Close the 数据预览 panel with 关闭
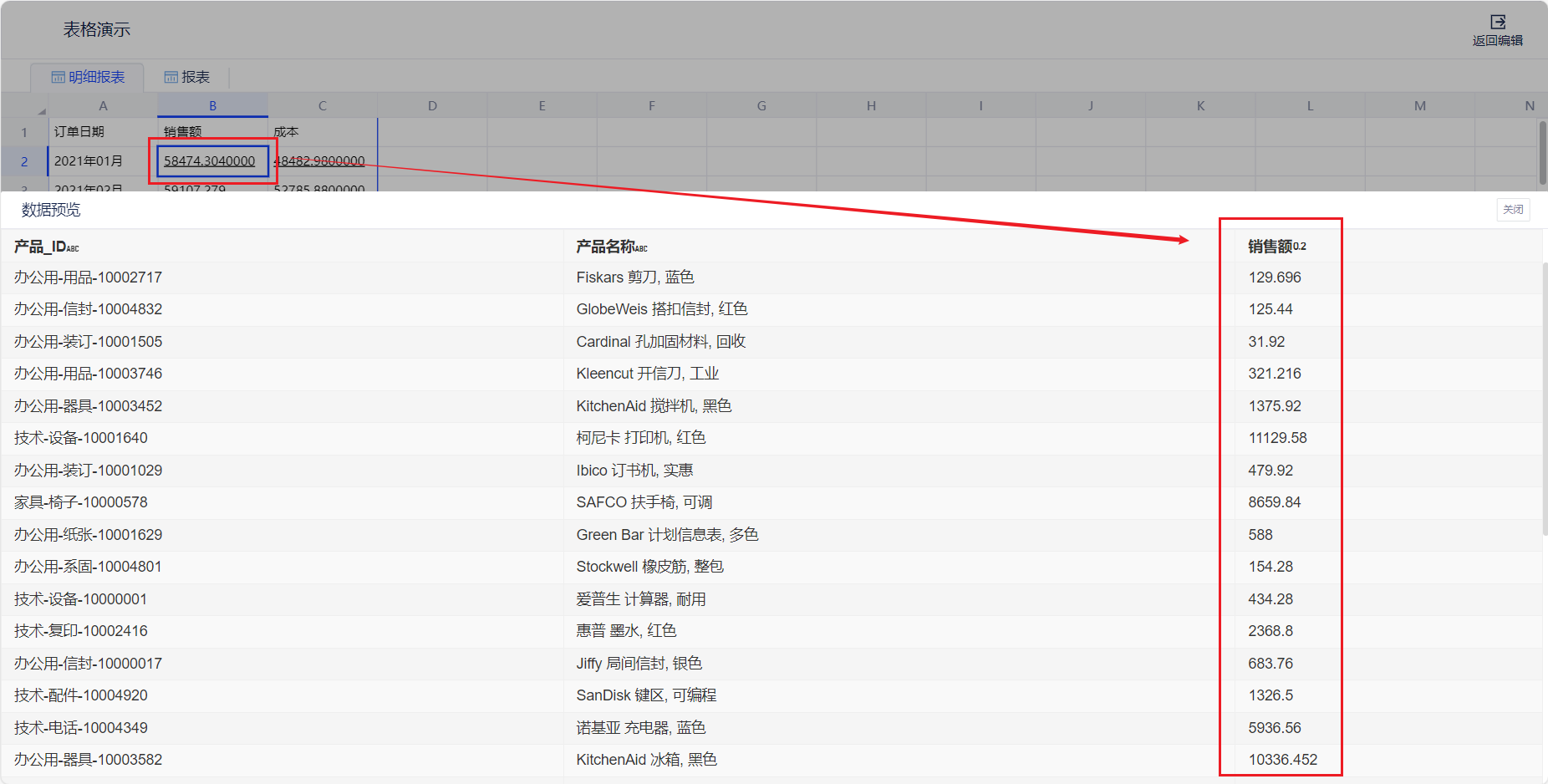Viewport: 1548px width, 784px height. coord(1512,210)
